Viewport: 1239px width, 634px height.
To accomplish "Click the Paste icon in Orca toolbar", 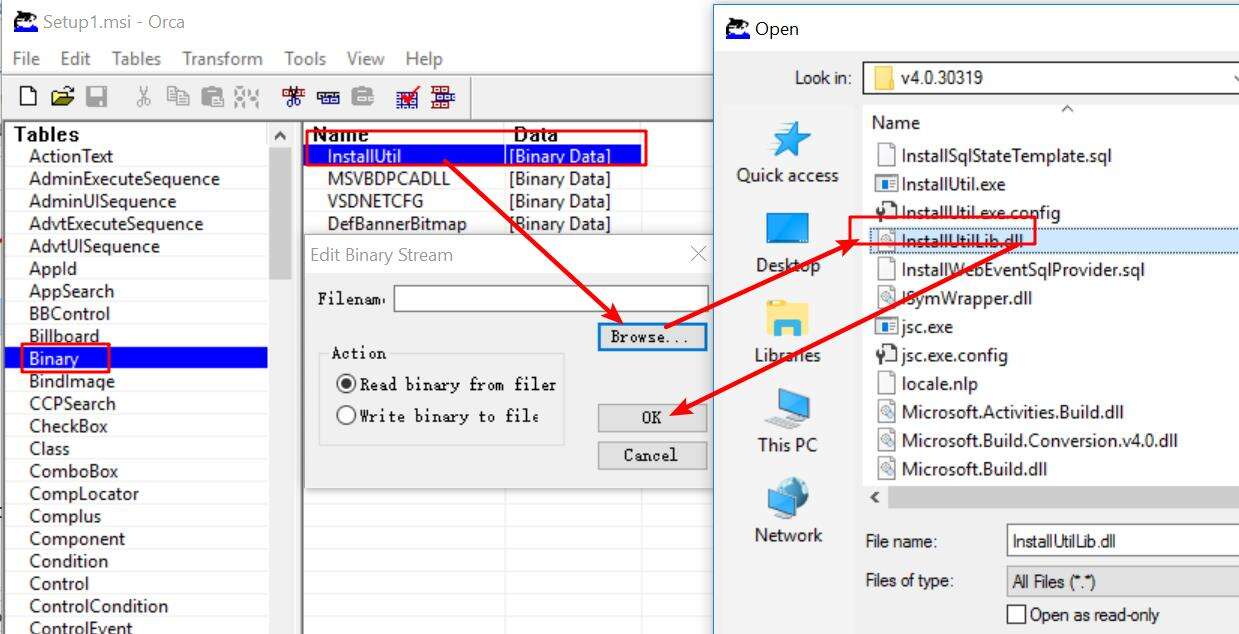I will (212, 97).
